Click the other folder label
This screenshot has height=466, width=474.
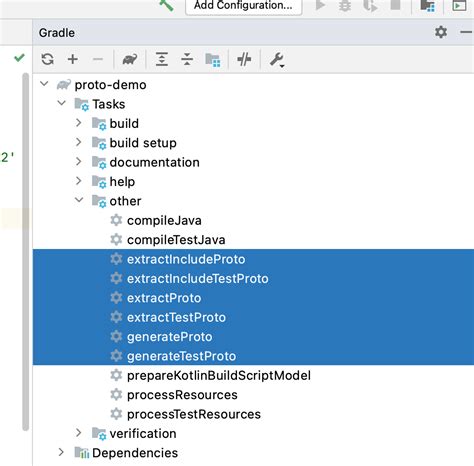click(125, 201)
